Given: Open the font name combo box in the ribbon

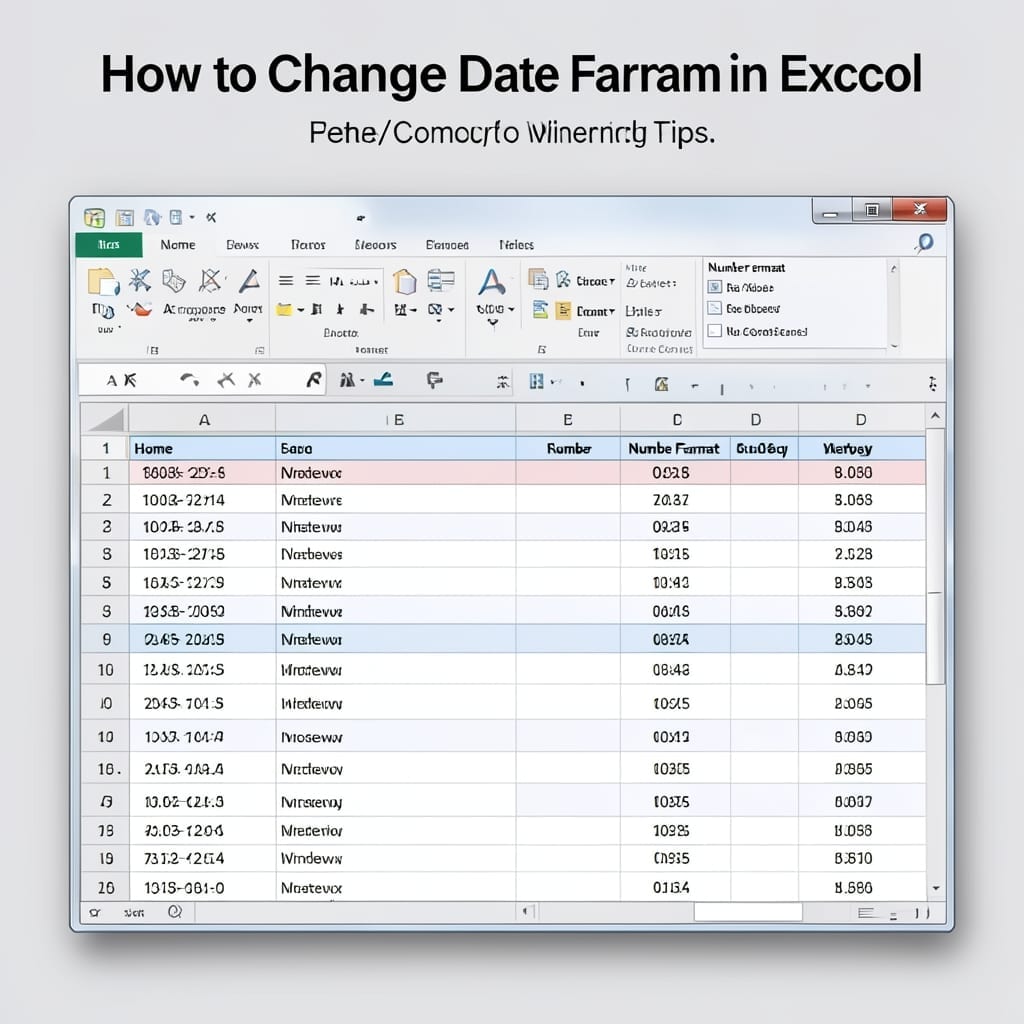Looking at the screenshot, I should pos(353,281).
